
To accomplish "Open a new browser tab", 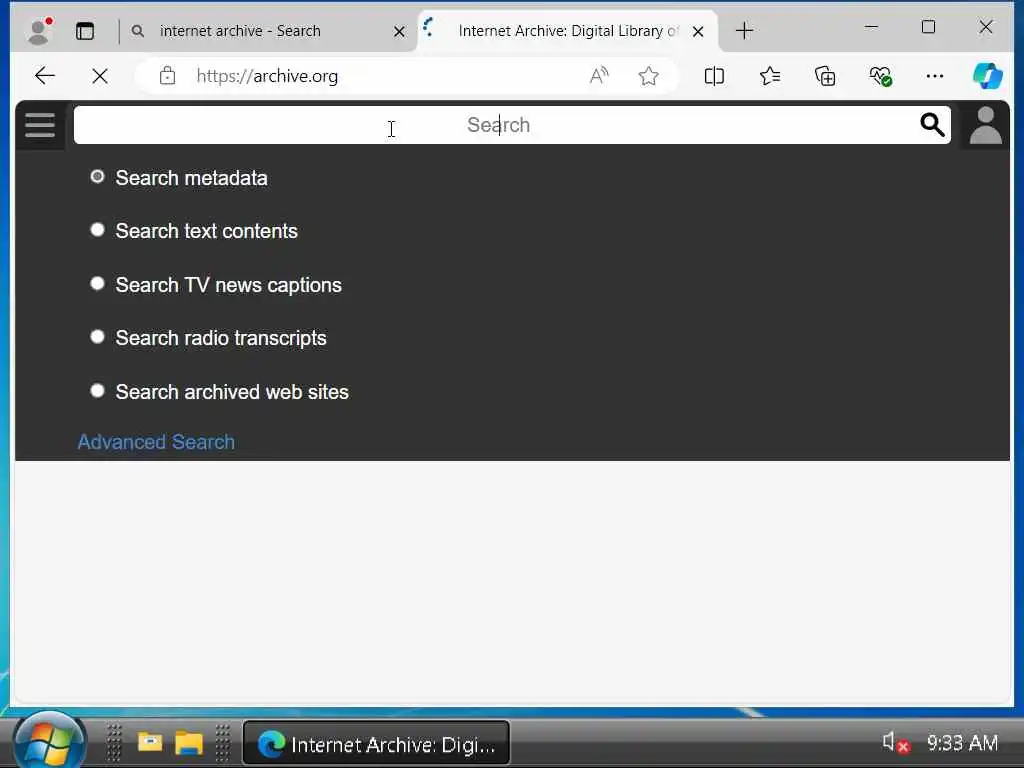I will 744,31.
